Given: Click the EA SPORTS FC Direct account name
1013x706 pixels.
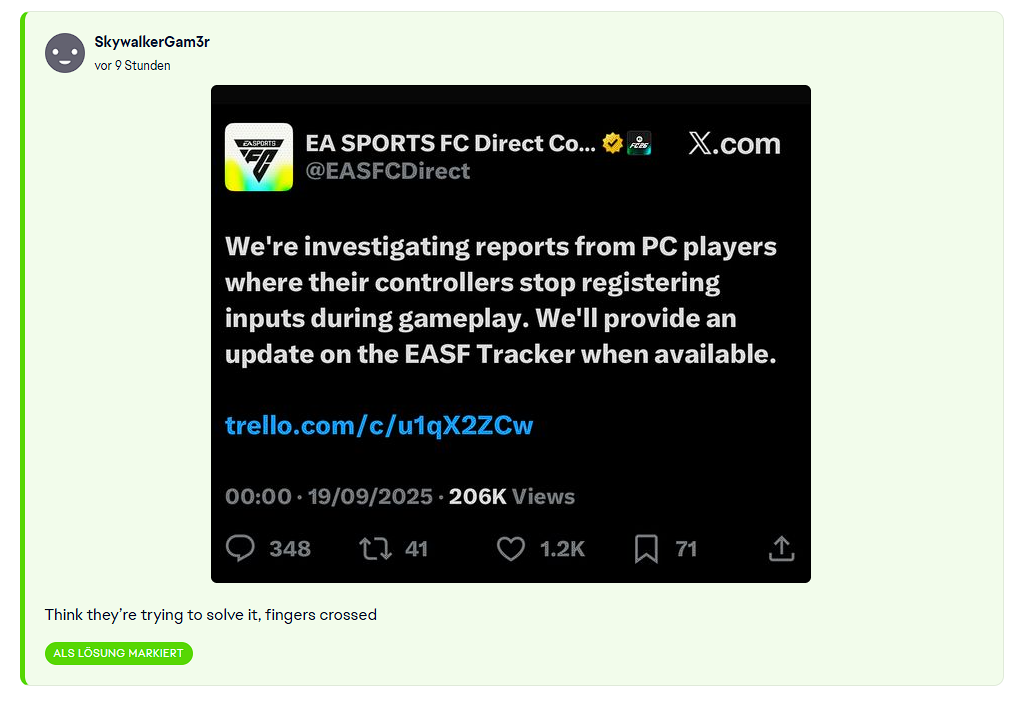Looking at the screenshot, I should pyautogui.click(x=449, y=143).
